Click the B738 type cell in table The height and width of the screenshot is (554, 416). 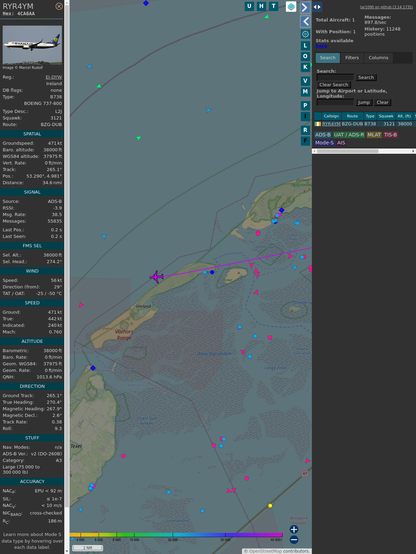(x=370, y=124)
